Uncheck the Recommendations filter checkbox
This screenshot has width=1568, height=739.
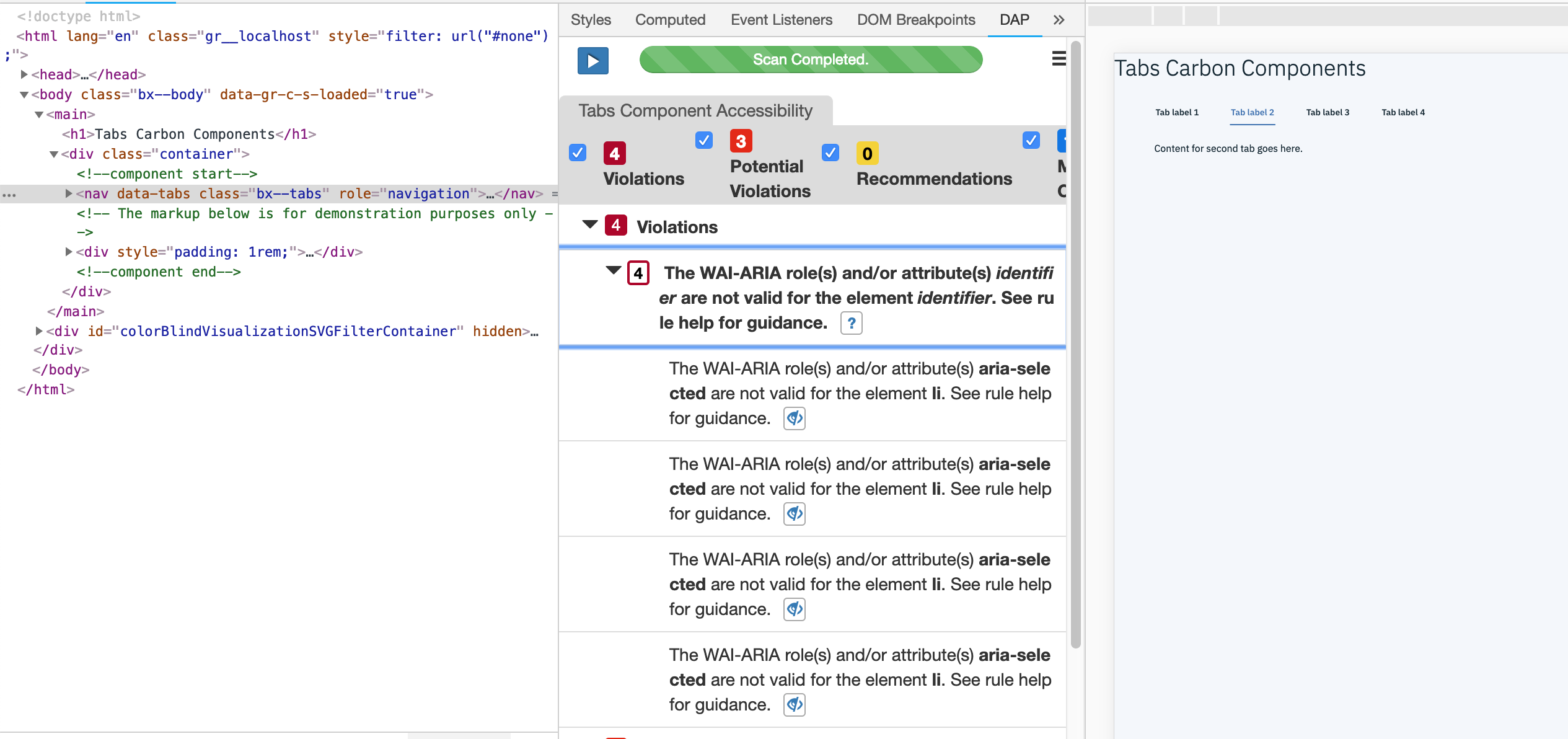(830, 153)
